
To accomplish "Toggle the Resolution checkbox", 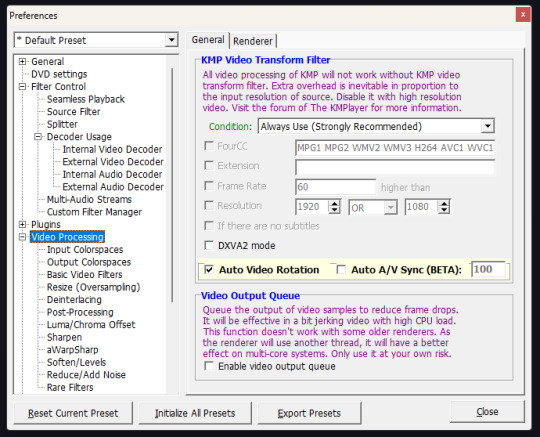I will [209, 206].
